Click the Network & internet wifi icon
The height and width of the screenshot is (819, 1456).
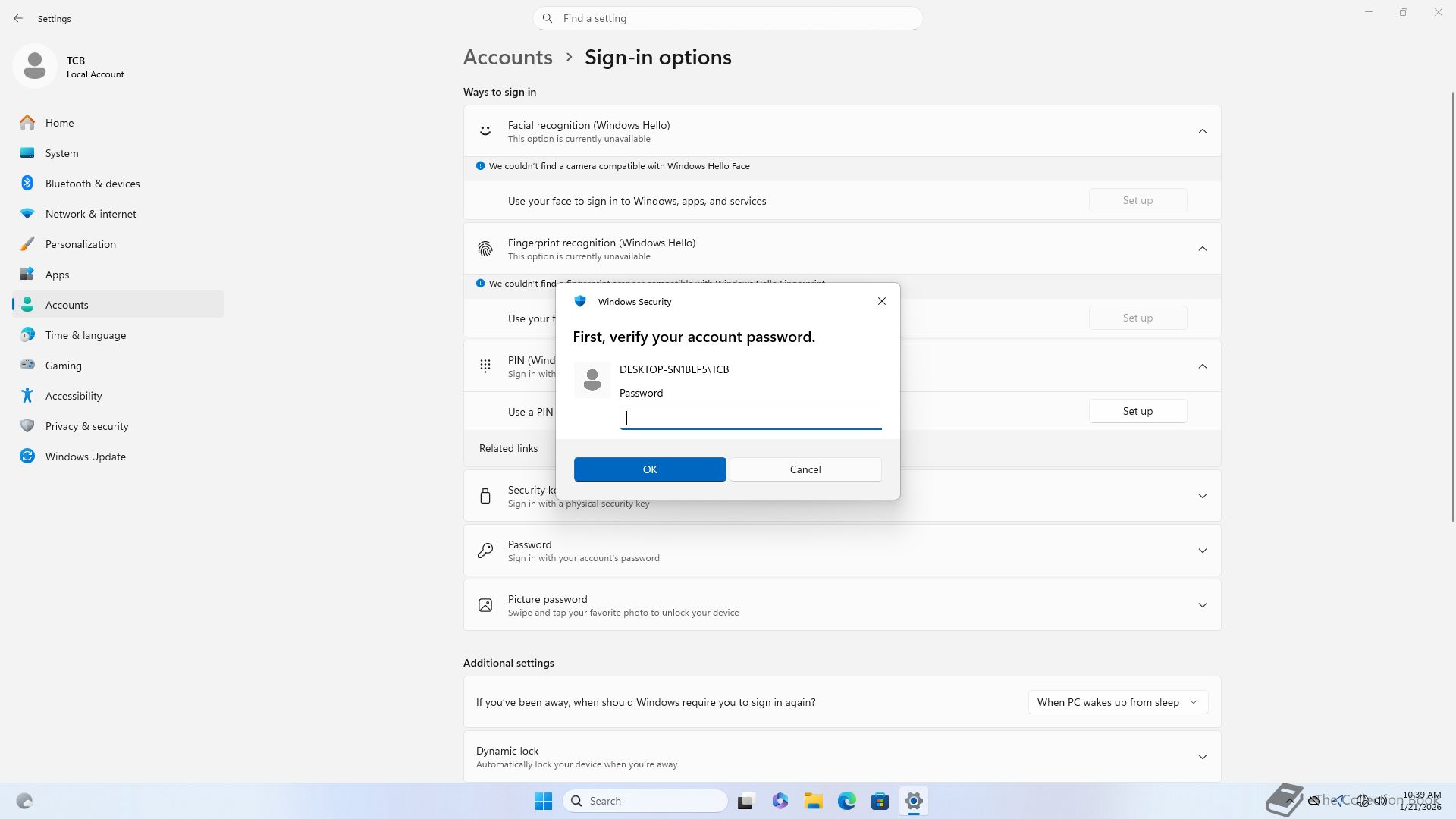(x=27, y=214)
